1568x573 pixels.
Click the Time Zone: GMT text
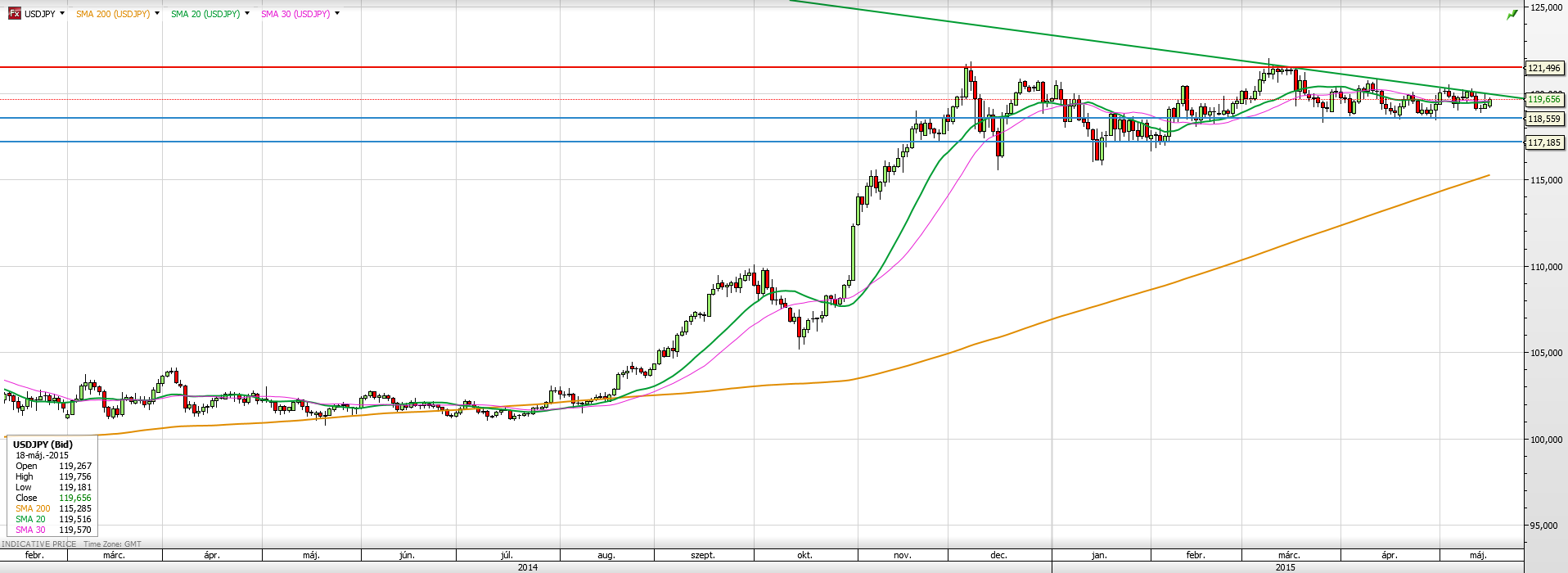pos(112,544)
